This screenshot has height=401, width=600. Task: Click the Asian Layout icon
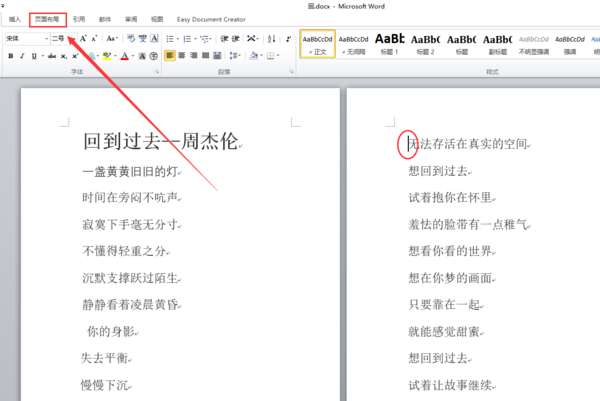pos(251,39)
